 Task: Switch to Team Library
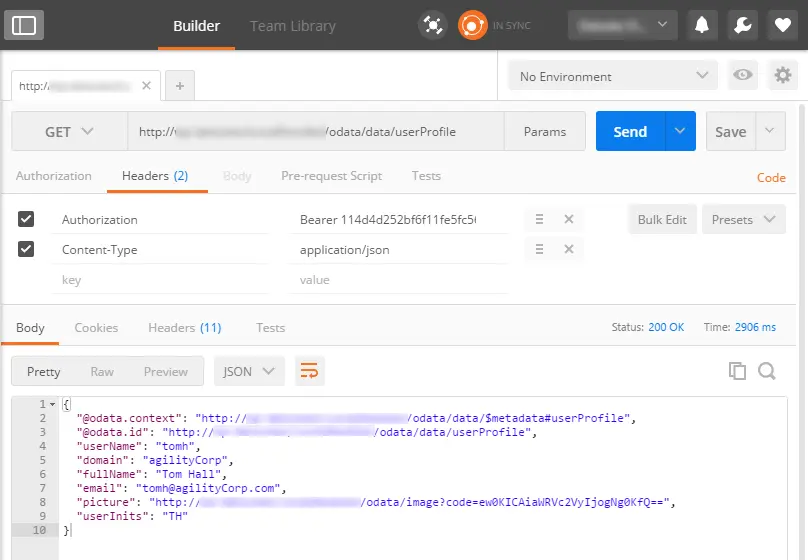click(293, 26)
